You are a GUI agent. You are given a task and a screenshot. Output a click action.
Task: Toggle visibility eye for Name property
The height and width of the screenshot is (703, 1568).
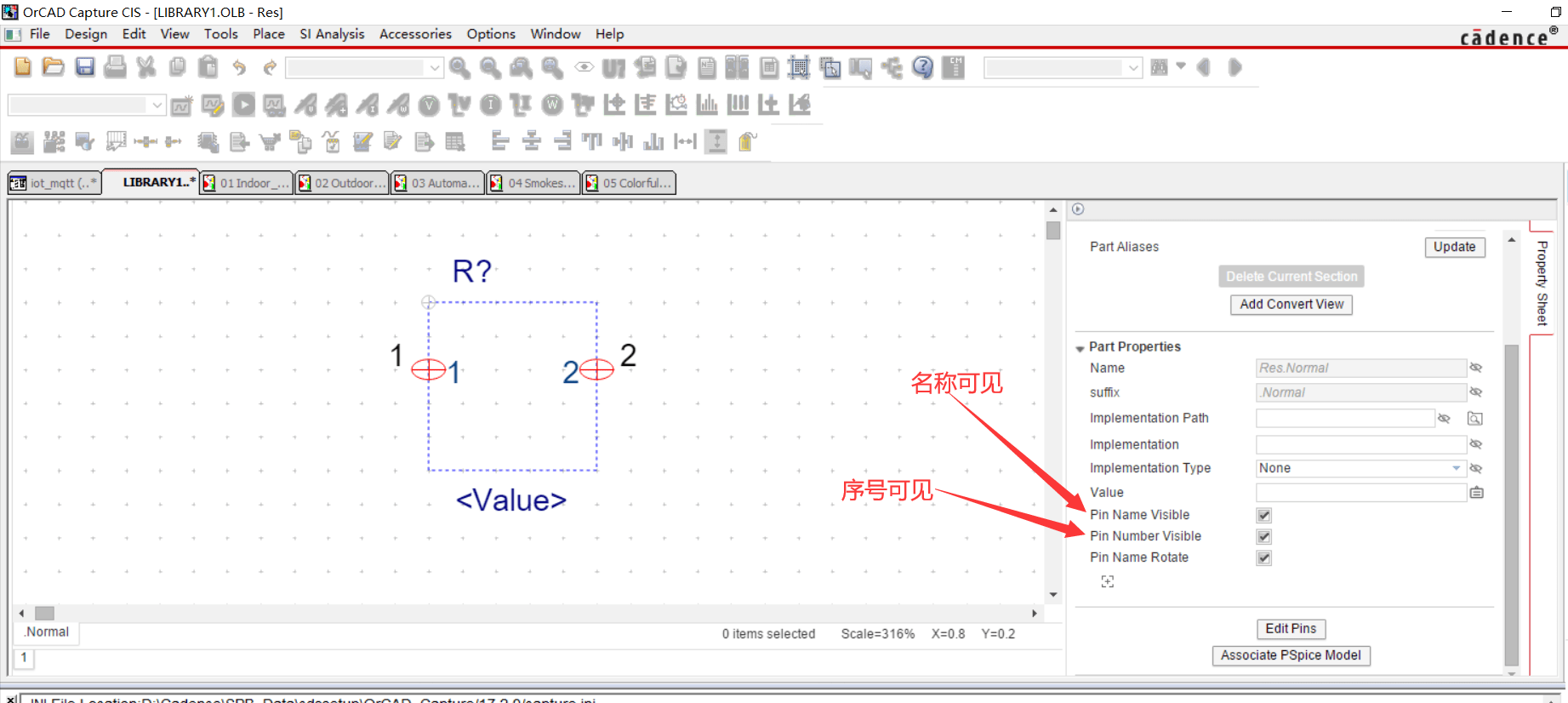tap(1476, 369)
